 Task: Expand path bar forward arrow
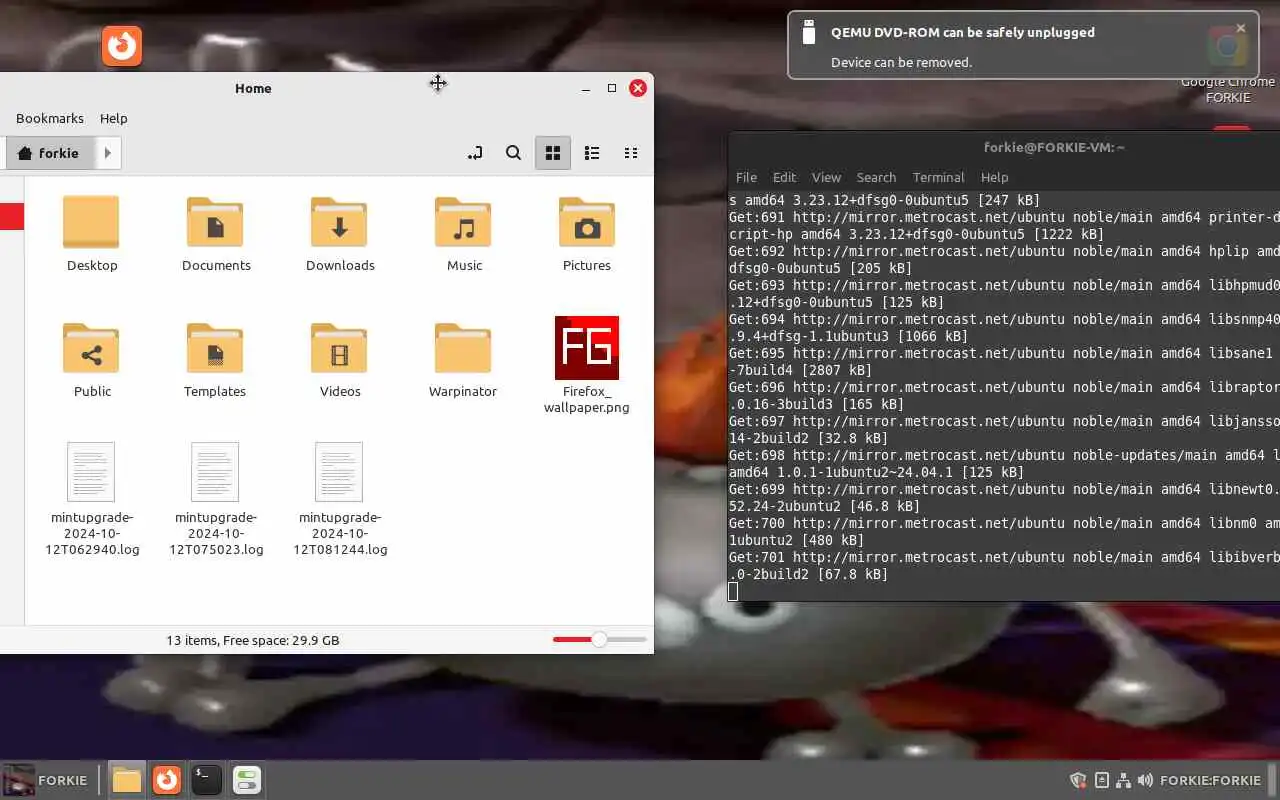pyautogui.click(x=107, y=153)
